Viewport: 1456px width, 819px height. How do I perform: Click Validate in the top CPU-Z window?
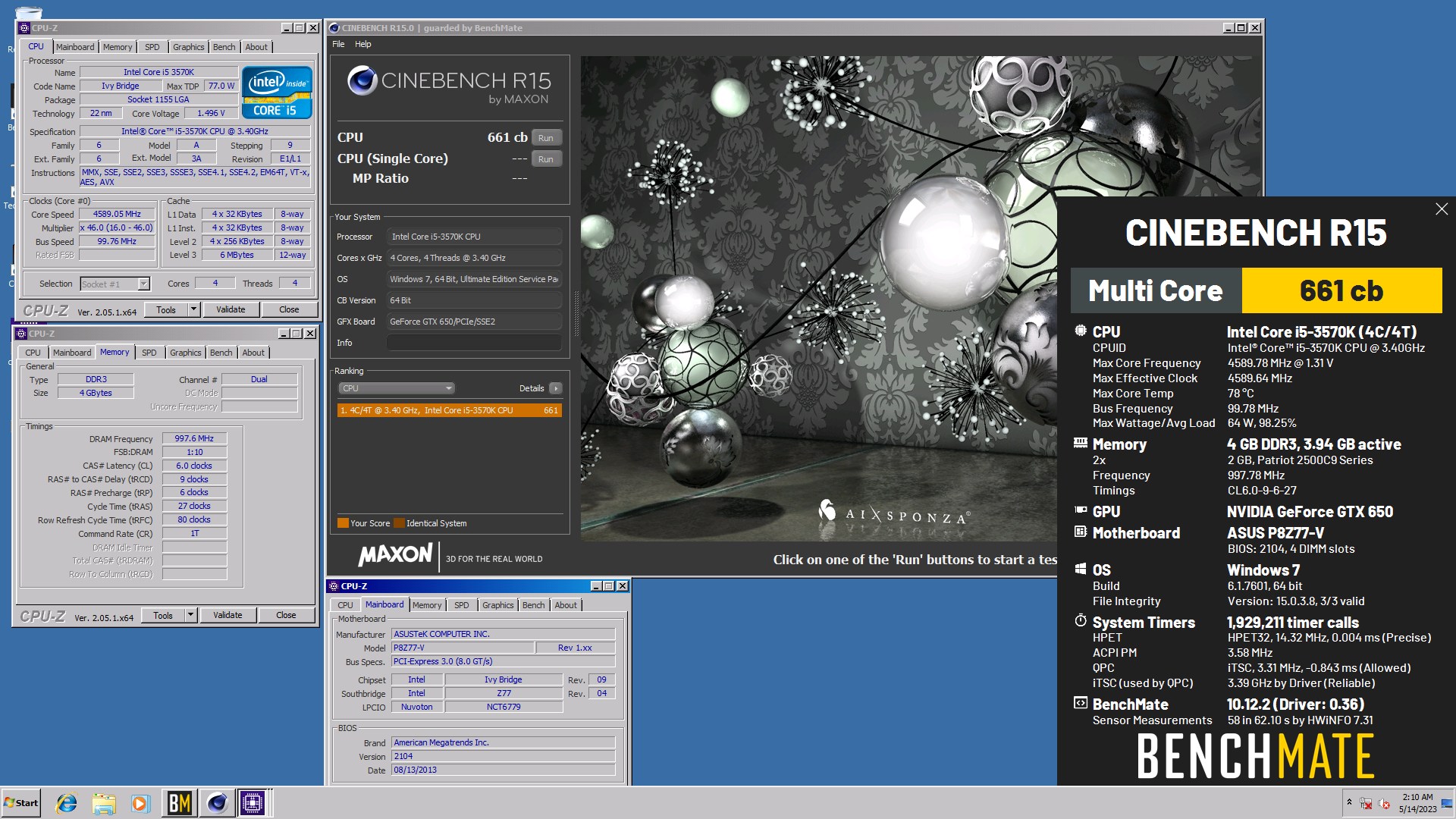pyautogui.click(x=231, y=309)
